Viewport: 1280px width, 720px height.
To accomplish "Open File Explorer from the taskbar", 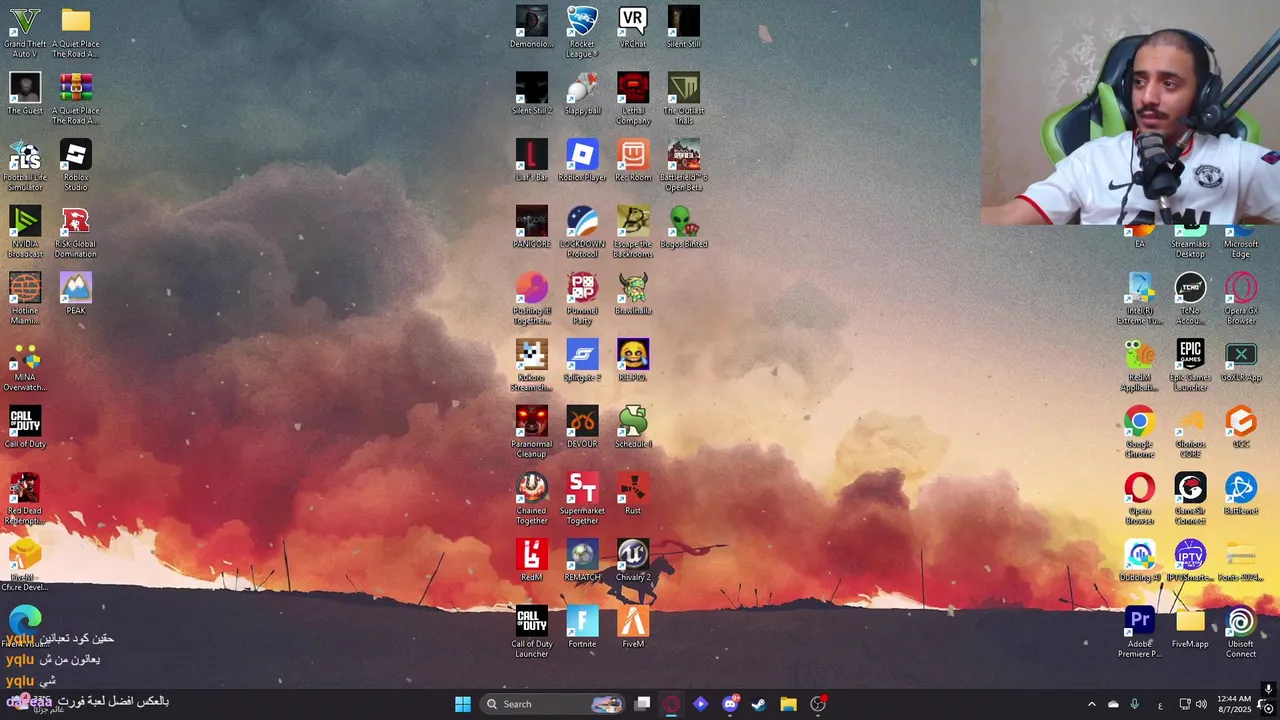I will pyautogui.click(x=788, y=704).
